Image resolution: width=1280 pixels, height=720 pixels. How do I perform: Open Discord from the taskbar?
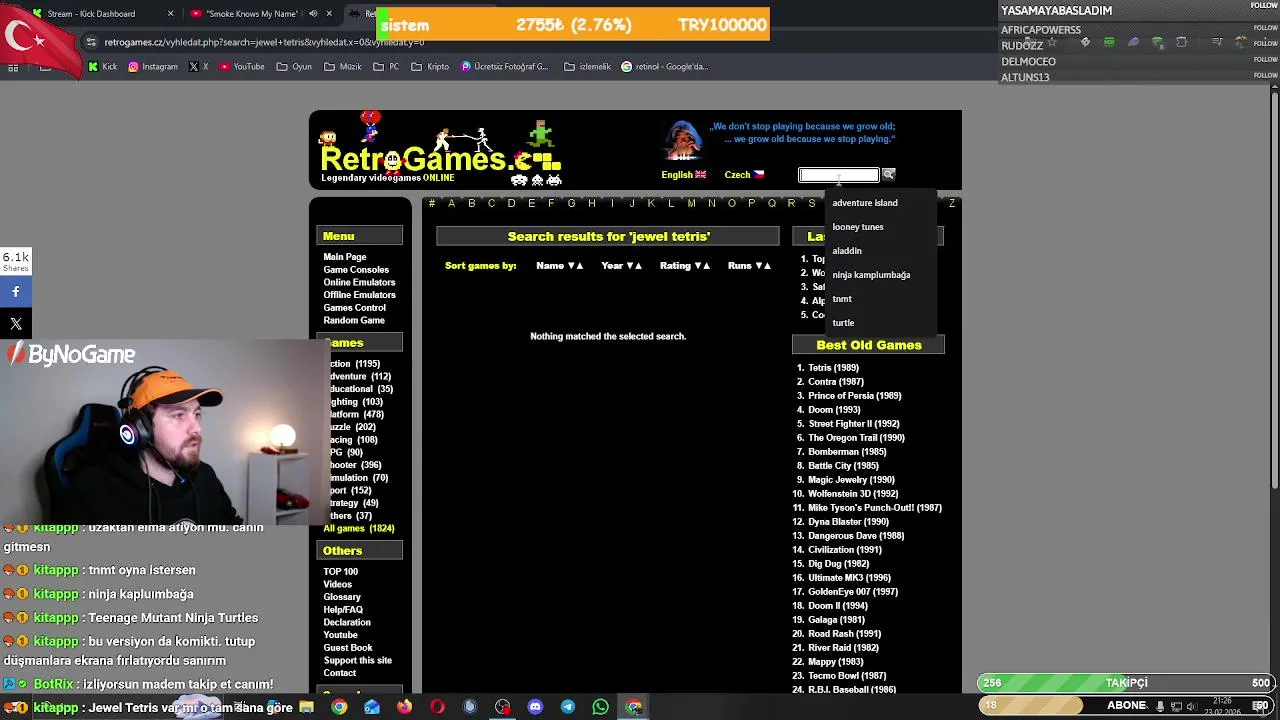[x=535, y=707]
